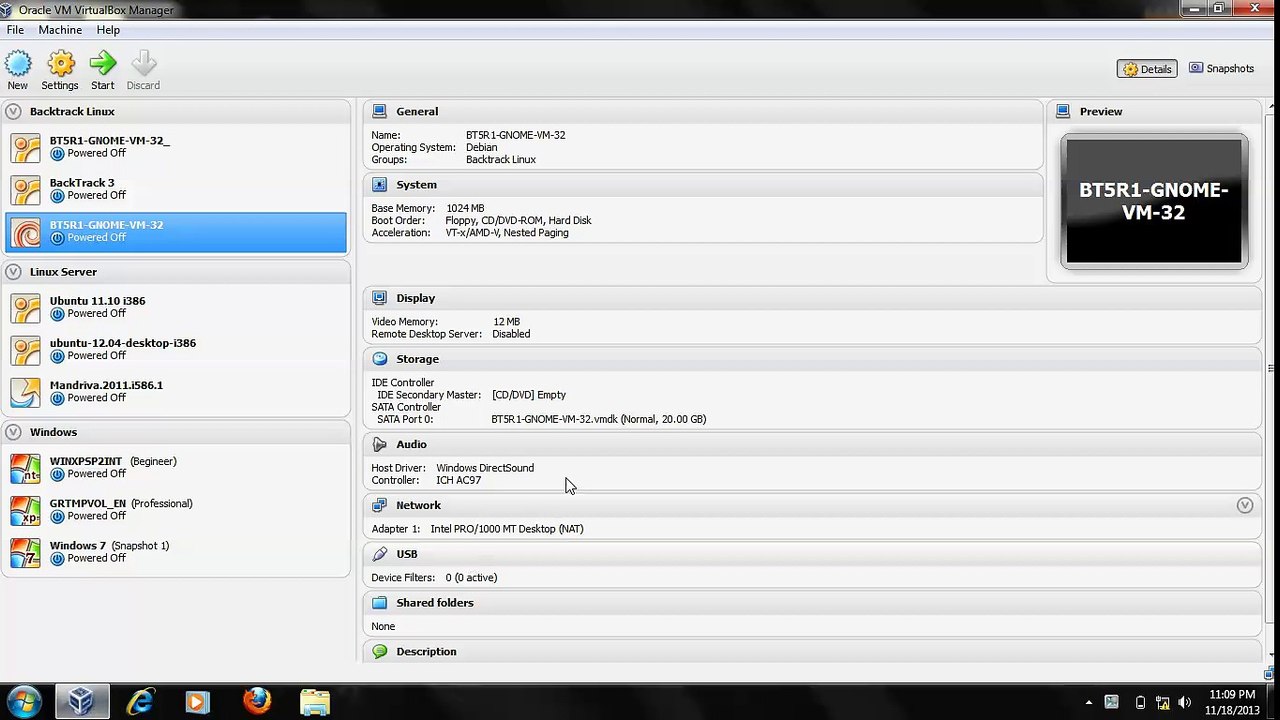Open Audio settings header link
The height and width of the screenshot is (720, 1280).
[411, 444]
